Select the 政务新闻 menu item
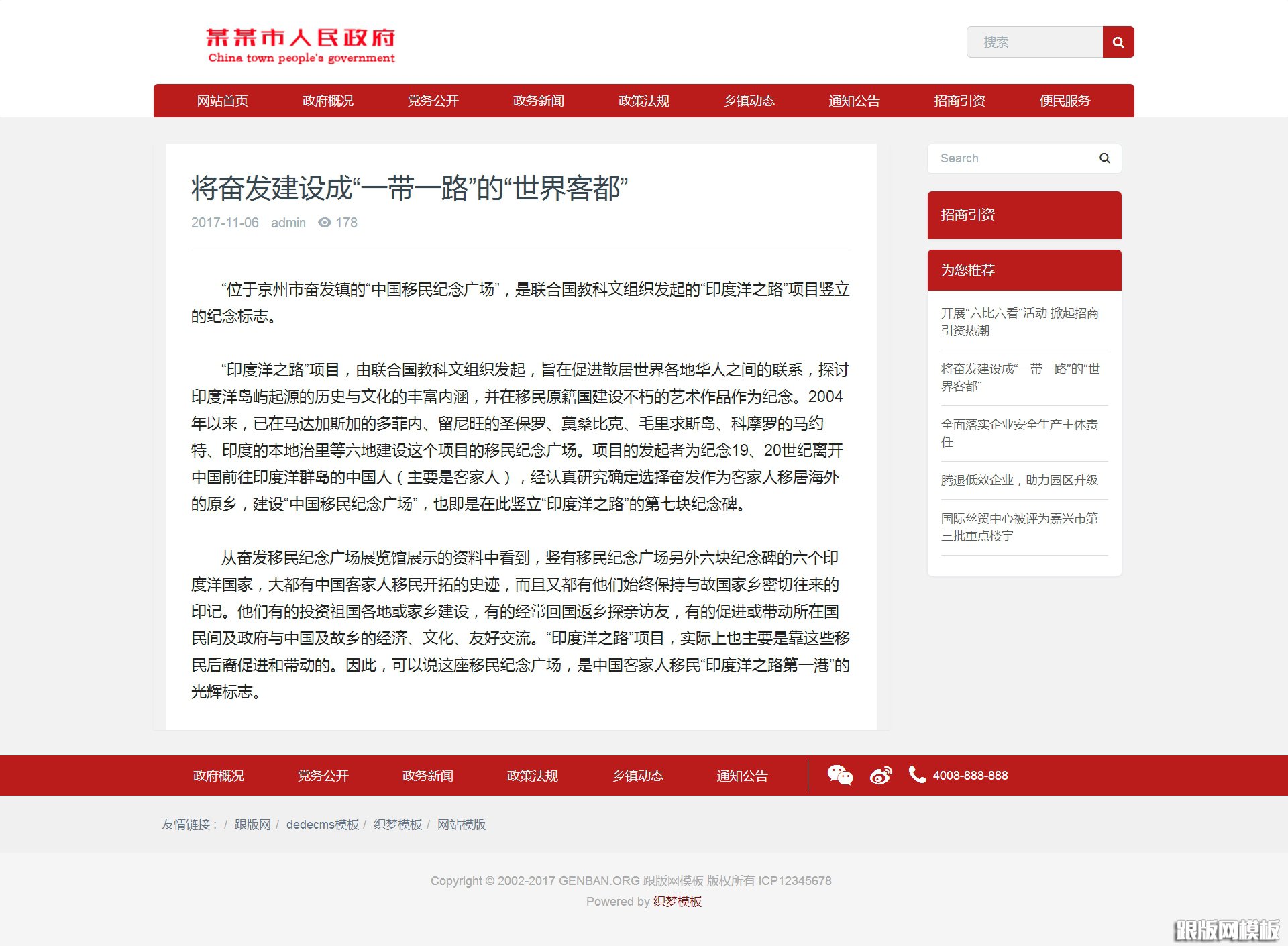The height and width of the screenshot is (946, 1288). click(x=538, y=101)
